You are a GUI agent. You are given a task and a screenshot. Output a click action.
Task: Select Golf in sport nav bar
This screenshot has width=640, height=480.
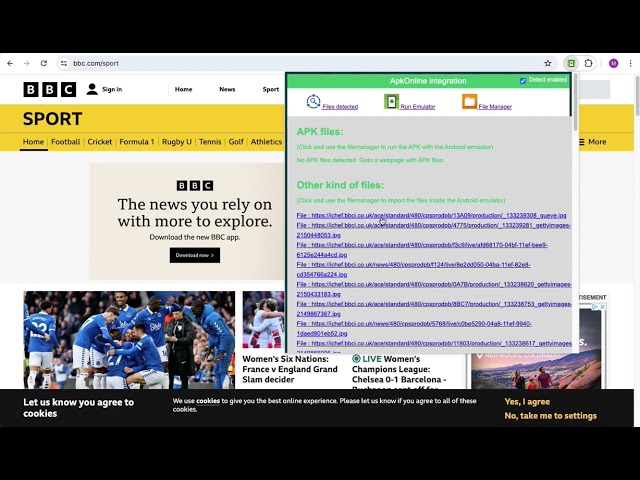[x=236, y=142]
